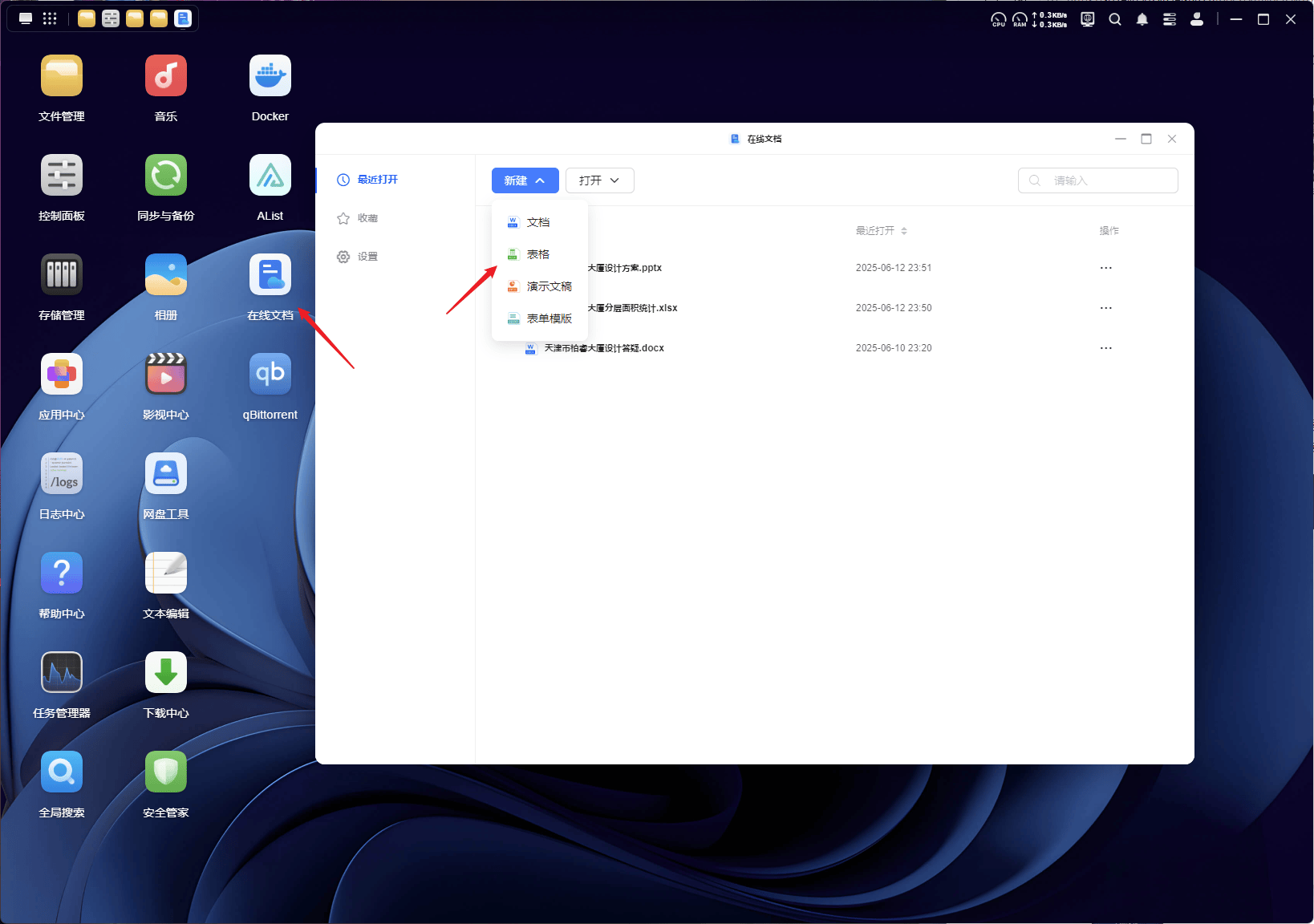Click the 请输入 search field
Viewport: 1314px width, 924px height.
coord(1097,180)
